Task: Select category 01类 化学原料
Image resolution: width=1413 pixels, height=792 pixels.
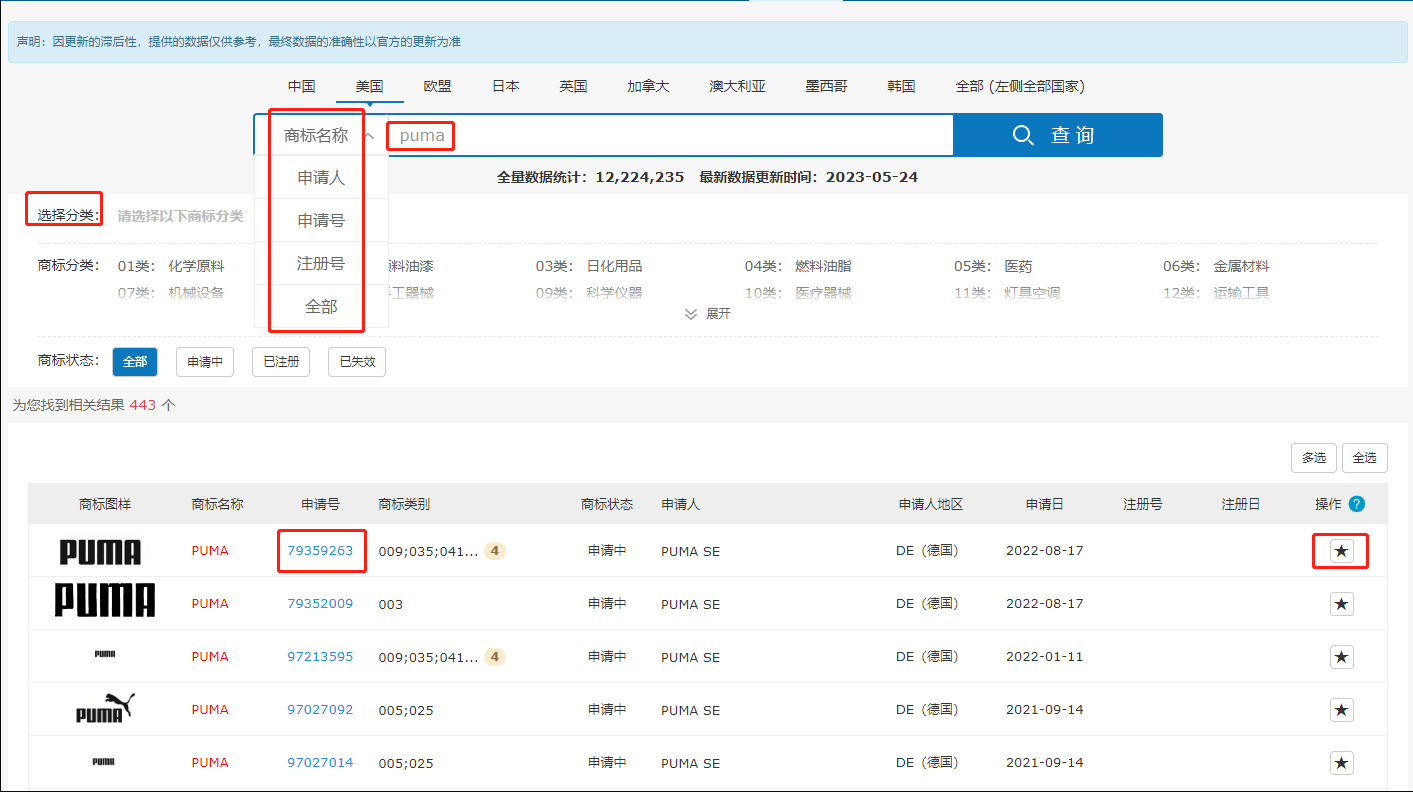Action: (171, 266)
